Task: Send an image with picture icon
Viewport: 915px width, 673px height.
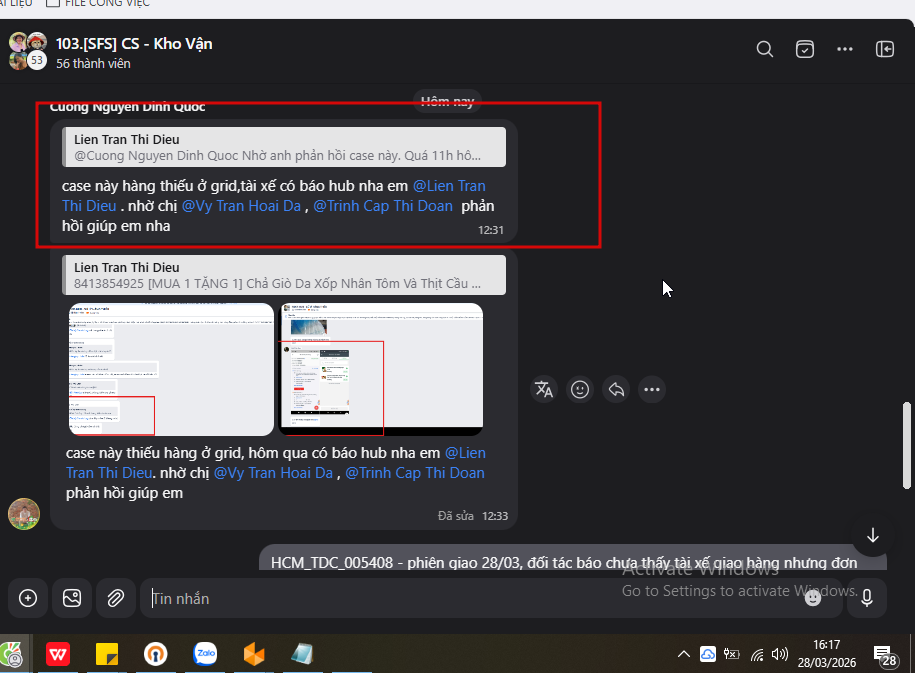Action: pyautogui.click(x=72, y=598)
